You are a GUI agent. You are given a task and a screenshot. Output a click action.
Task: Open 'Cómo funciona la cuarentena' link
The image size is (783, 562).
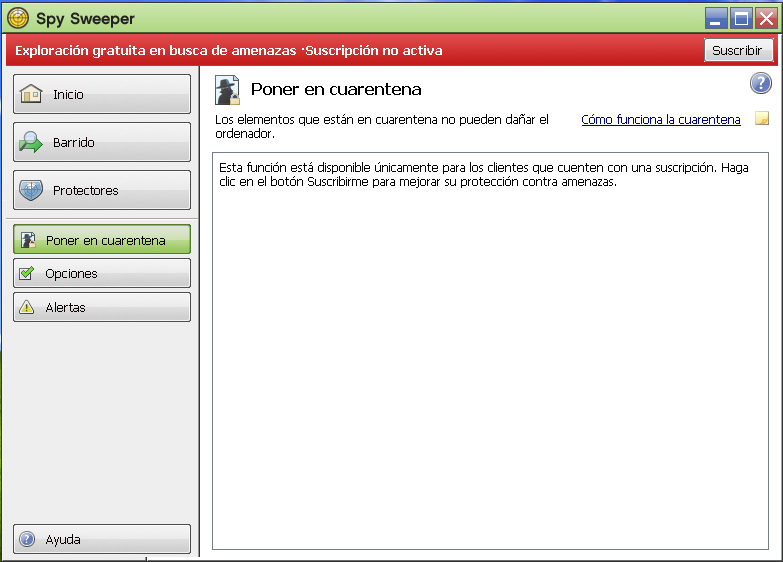coord(661,120)
